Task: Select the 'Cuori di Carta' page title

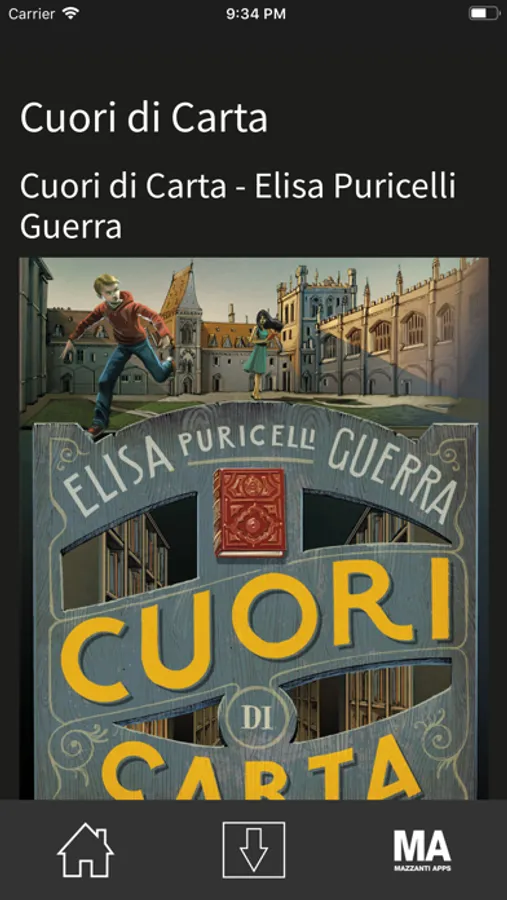Action: tap(144, 118)
